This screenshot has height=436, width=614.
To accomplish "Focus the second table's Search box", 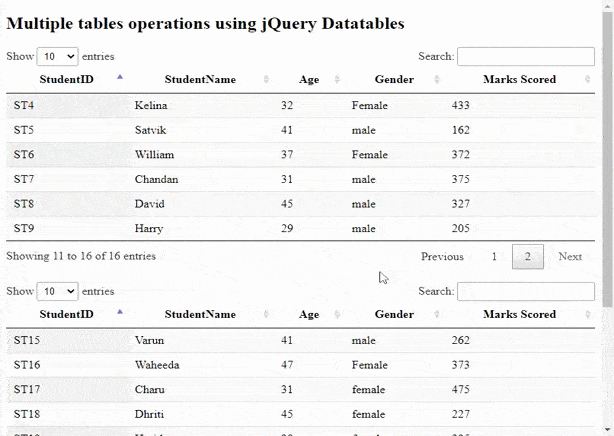I will (x=525, y=291).
